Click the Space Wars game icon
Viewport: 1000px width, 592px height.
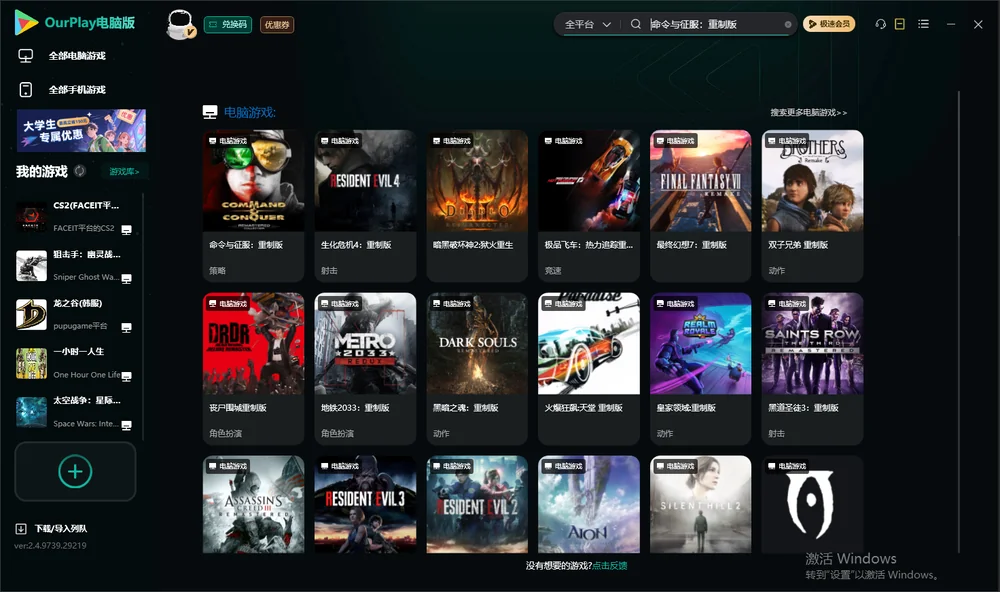[31, 412]
